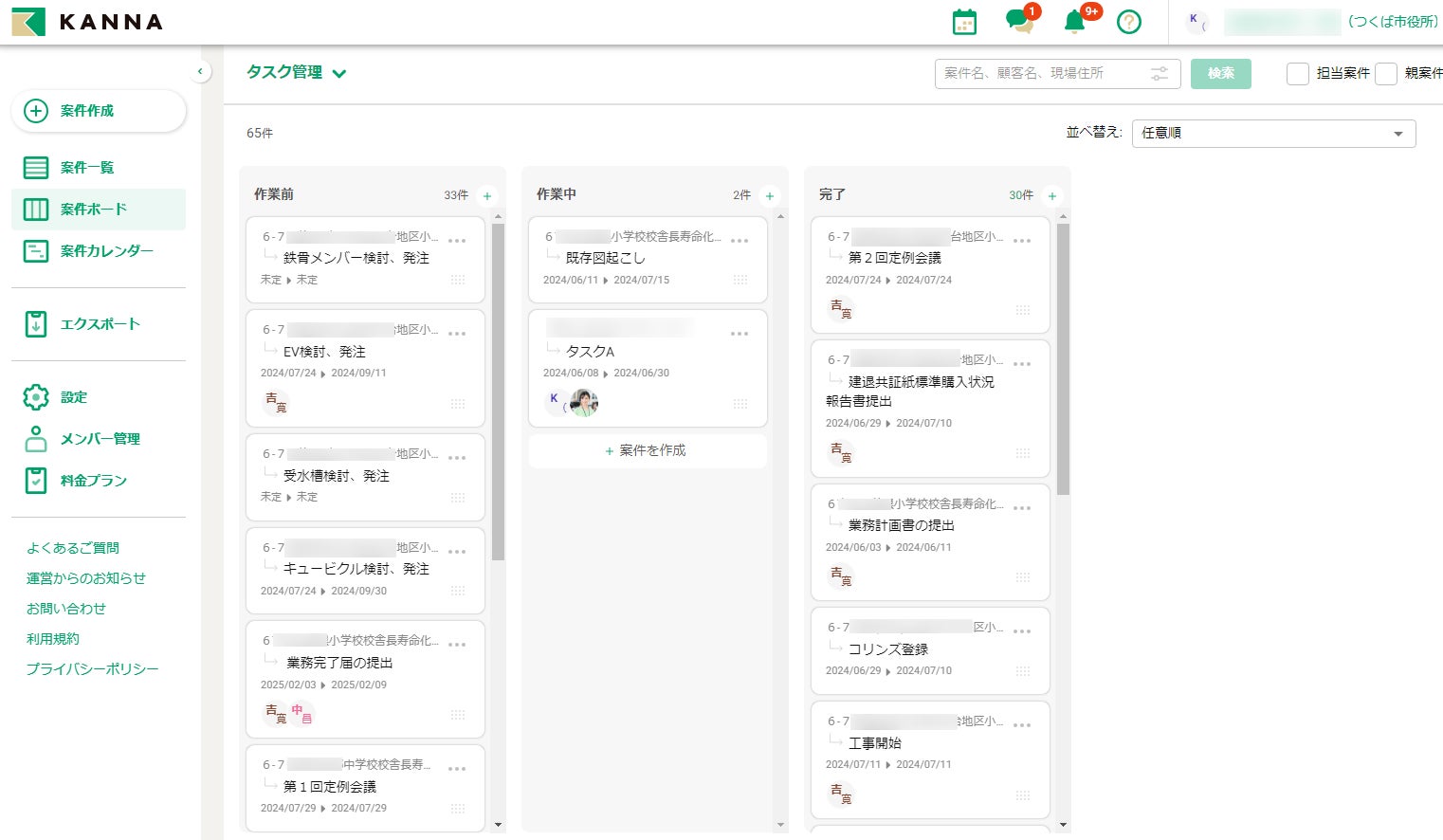Select 案件ボード in sidebar
Image resolution: width=1443 pixels, height=840 pixels.
click(99, 210)
